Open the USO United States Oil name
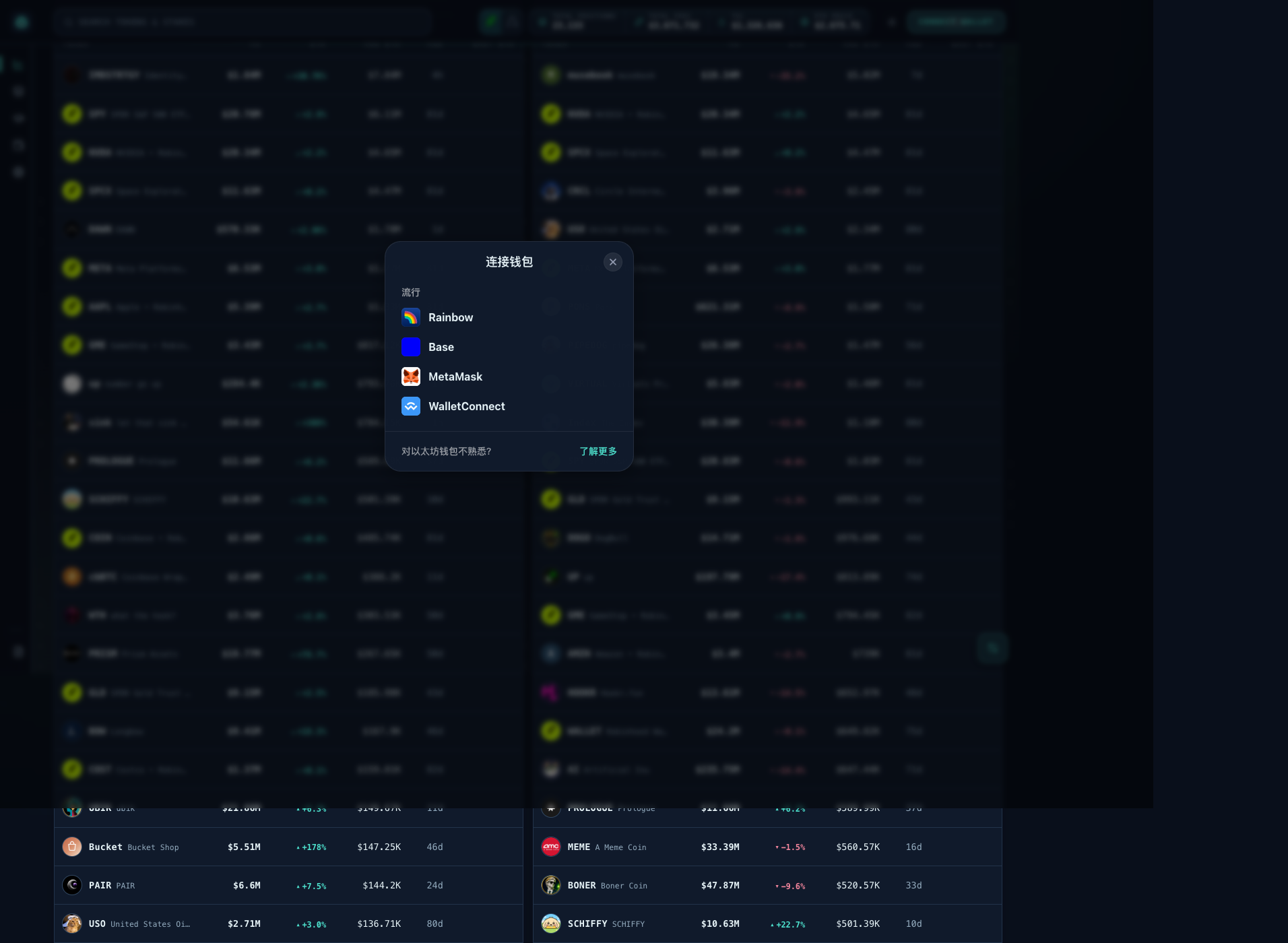 139,924
